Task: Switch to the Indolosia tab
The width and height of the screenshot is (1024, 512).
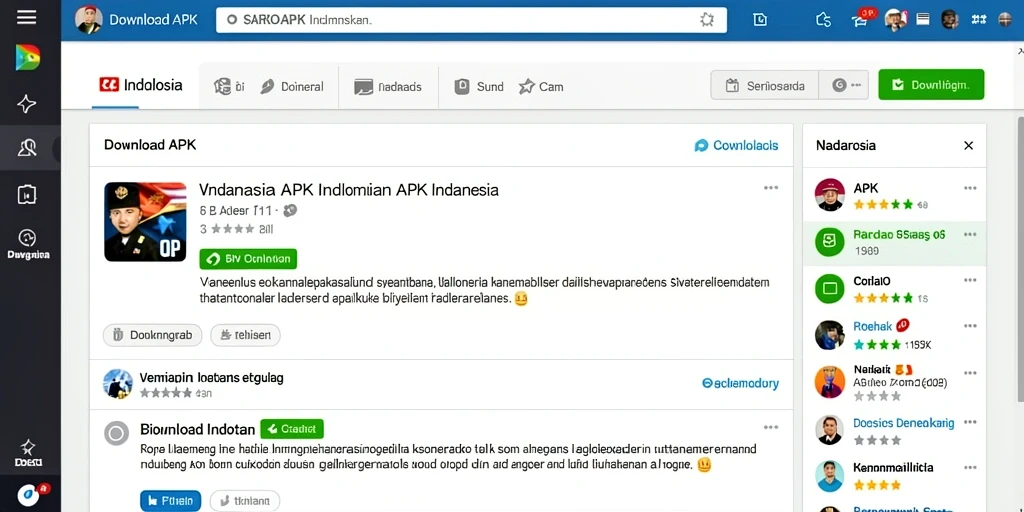Action: pyautogui.click(x=142, y=85)
